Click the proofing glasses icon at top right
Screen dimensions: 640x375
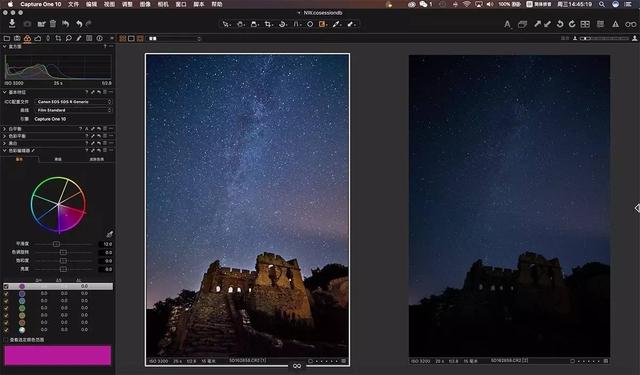(630, 24)
